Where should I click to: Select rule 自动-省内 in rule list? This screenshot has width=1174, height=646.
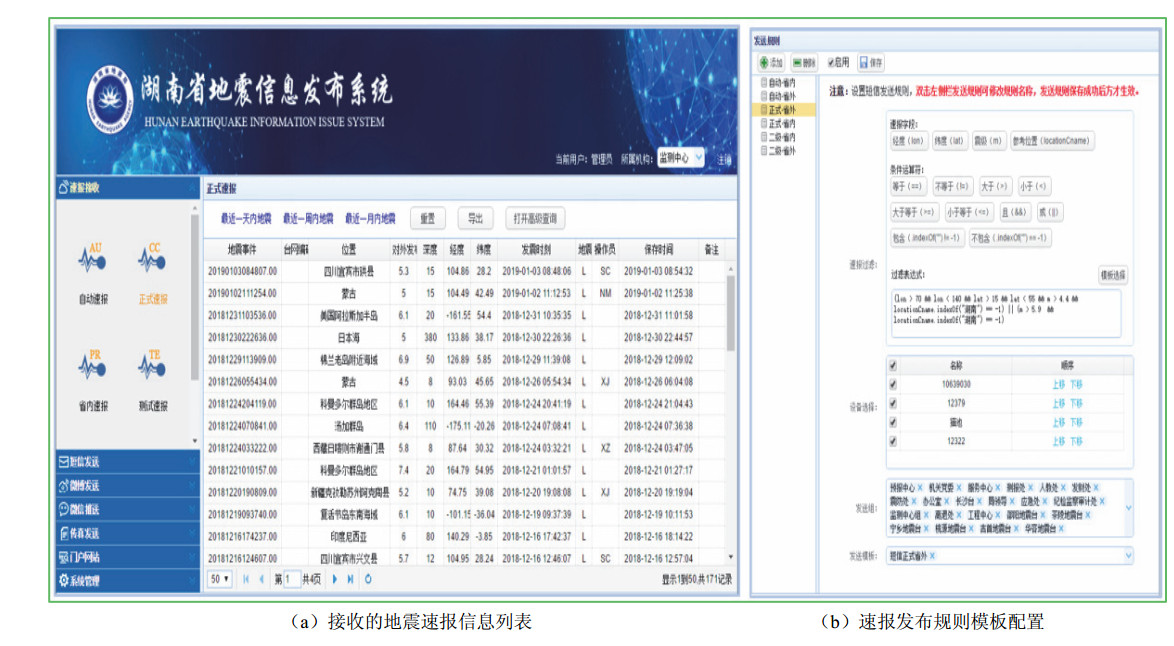[x=782, y=82]
